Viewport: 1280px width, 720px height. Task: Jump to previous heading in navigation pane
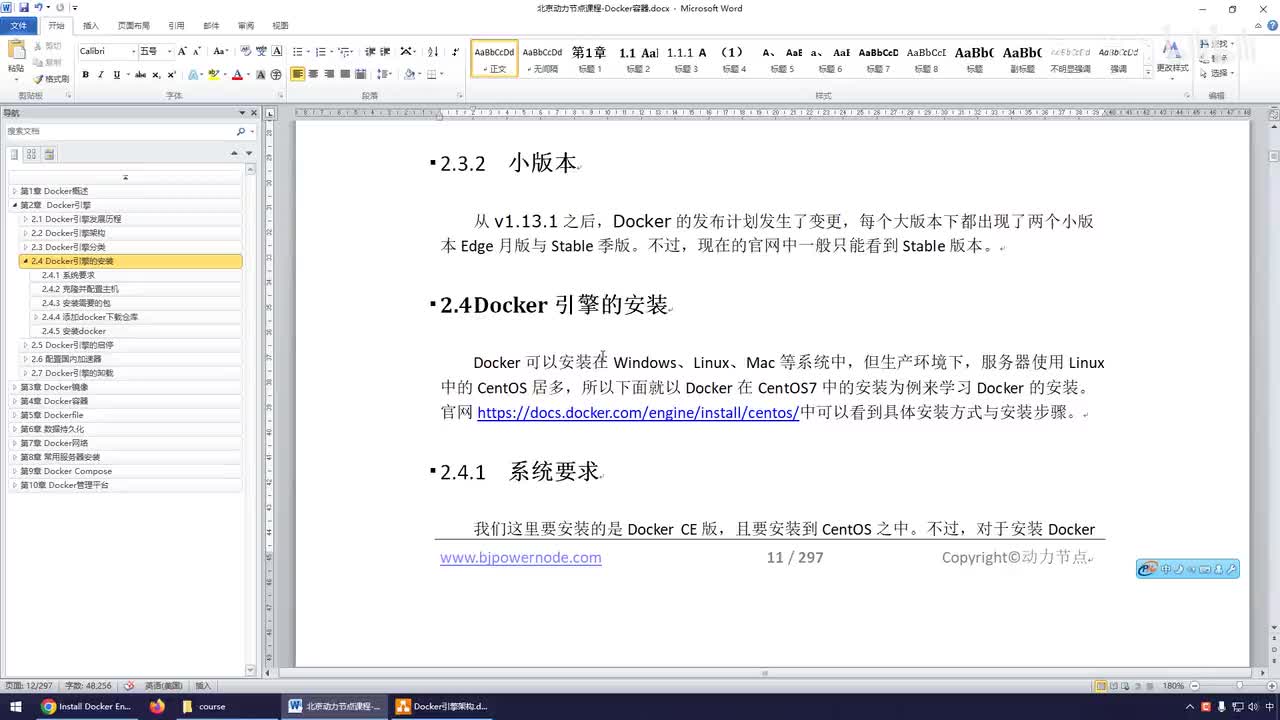pyautogui.click(x=235, y=153)
